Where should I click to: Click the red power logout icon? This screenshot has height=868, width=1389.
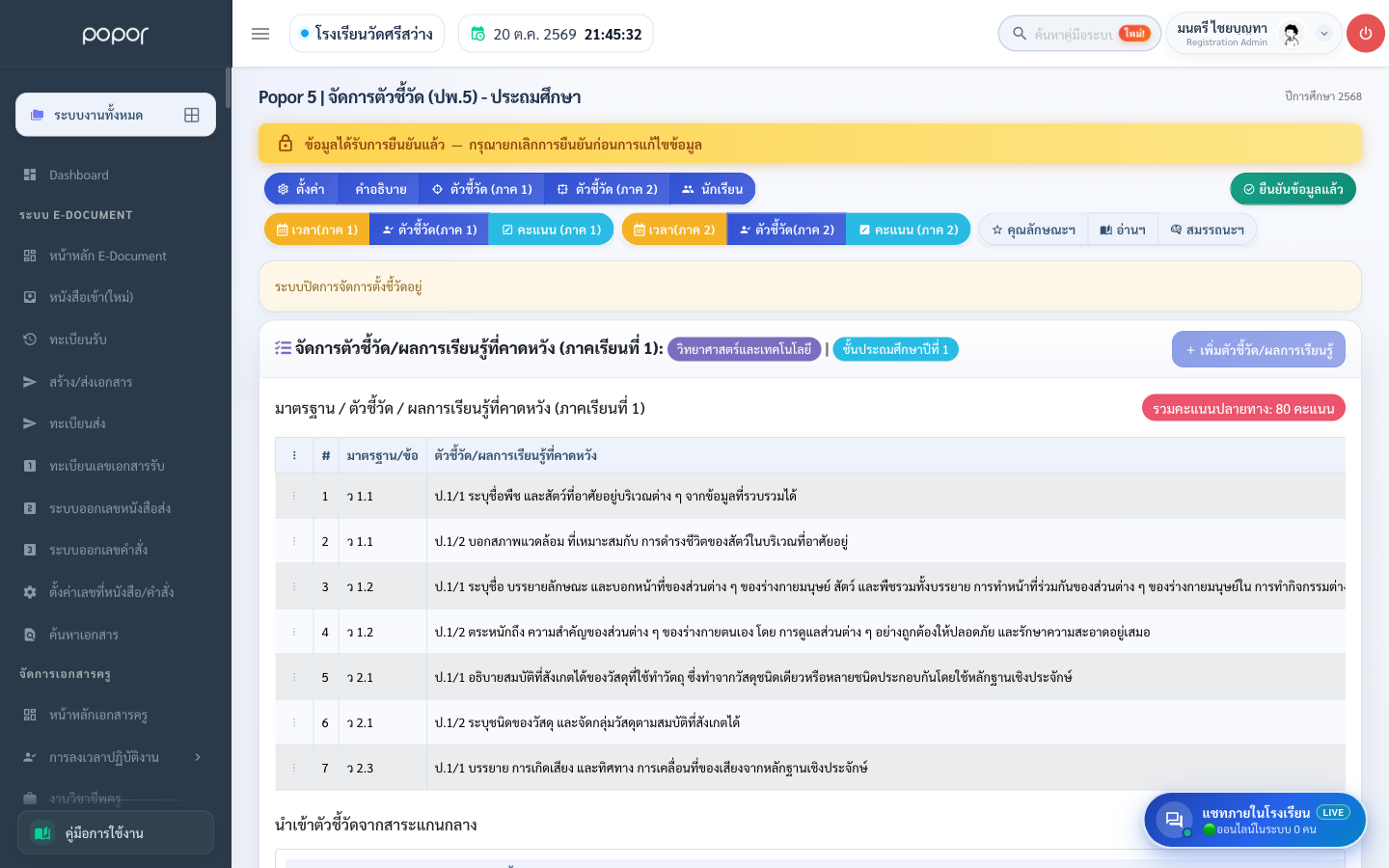pos(1365,34)
